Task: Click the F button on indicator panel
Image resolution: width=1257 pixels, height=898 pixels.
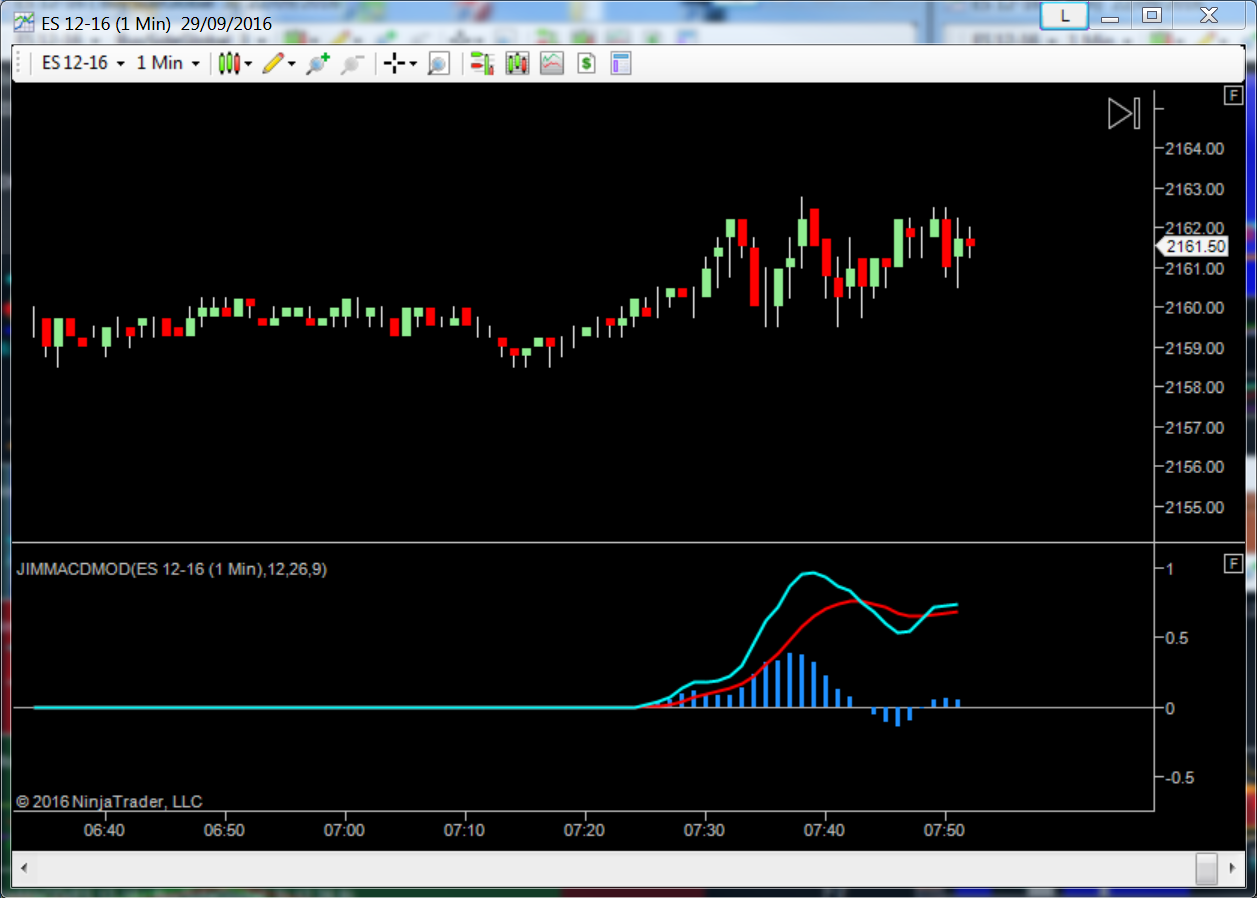Action: click(x=1233, y=563)
